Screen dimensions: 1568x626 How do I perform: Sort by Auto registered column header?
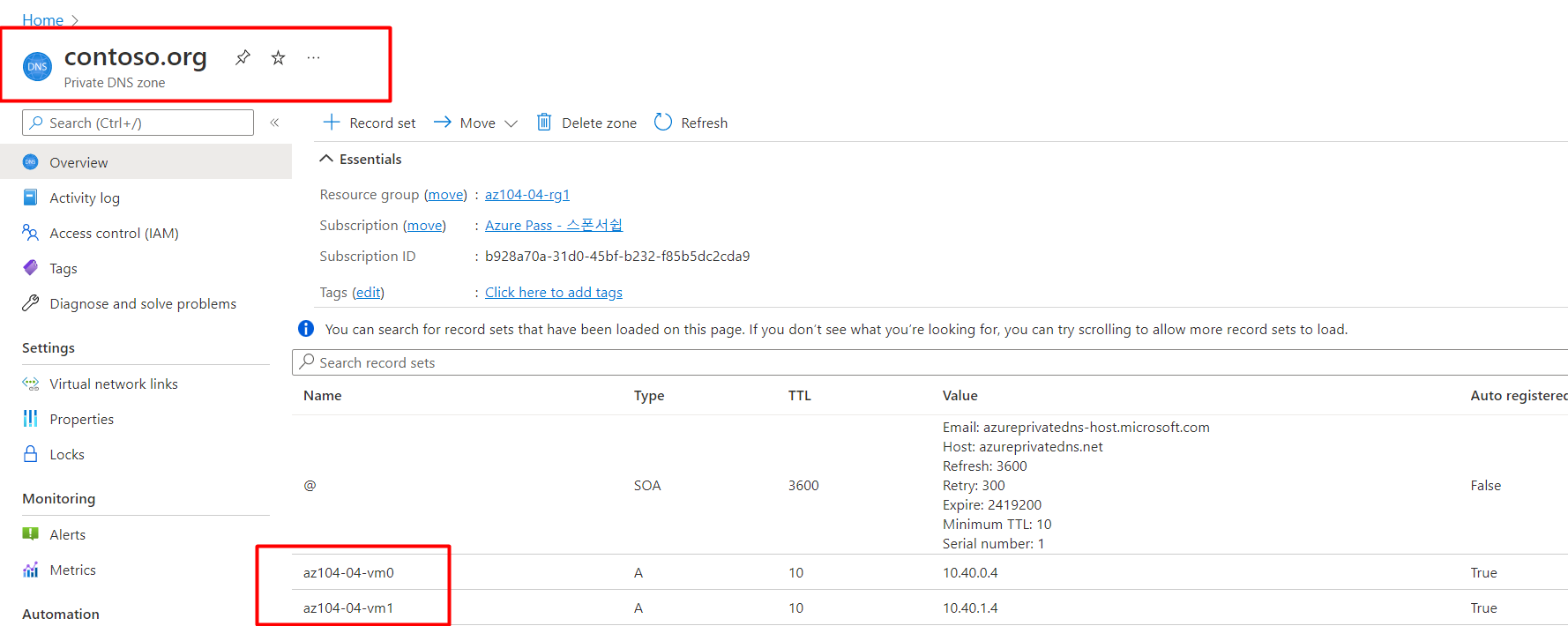click(x=1519, y=395)
